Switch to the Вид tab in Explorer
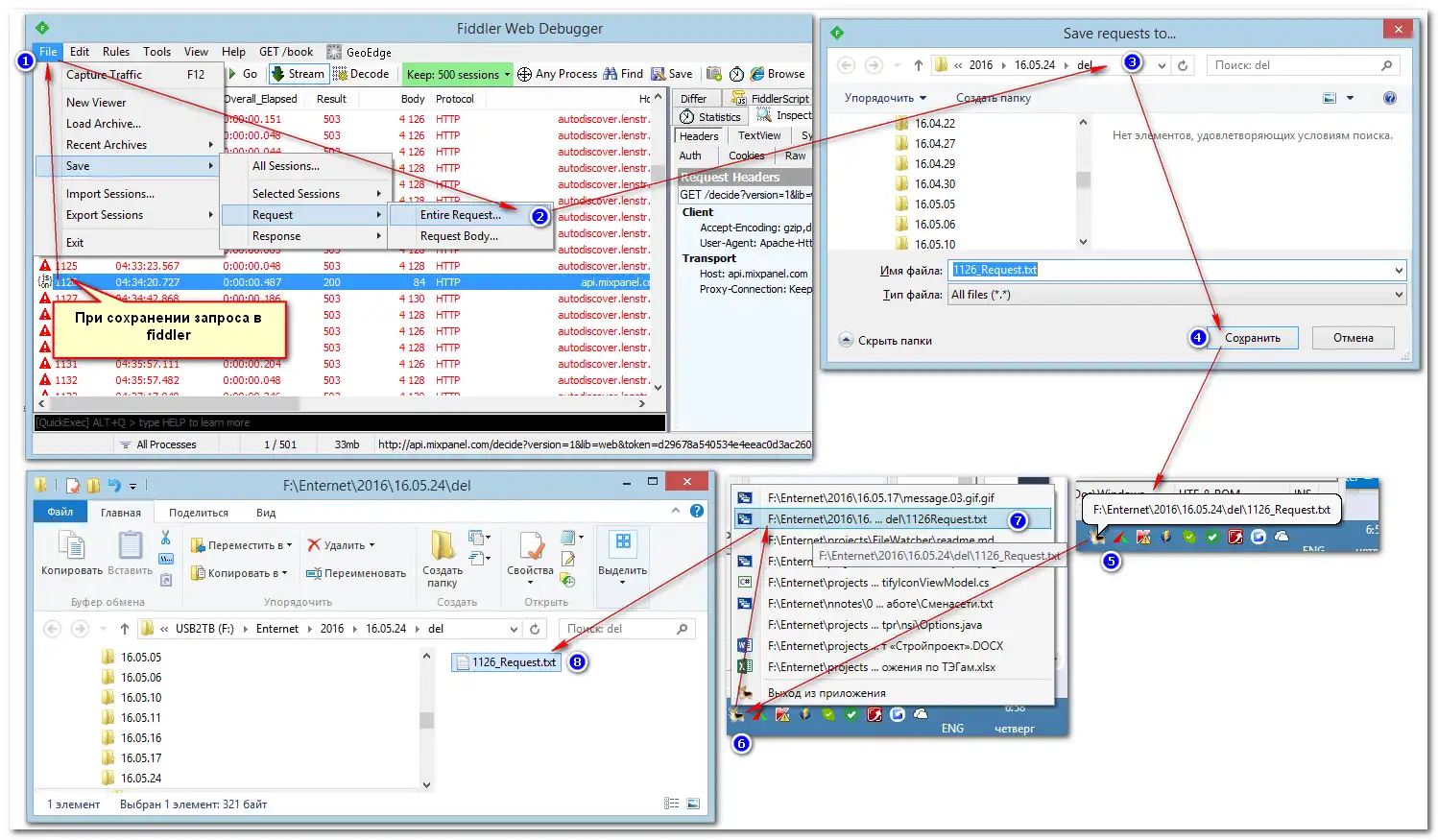The image size is (1438, 840). coord(266,513)
